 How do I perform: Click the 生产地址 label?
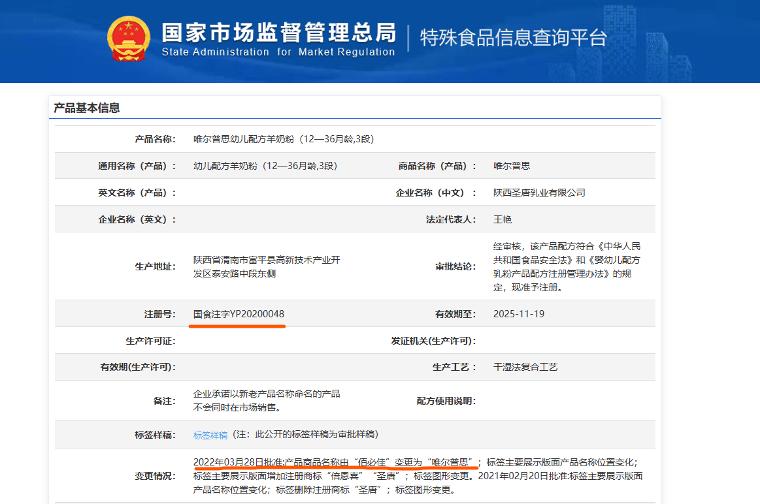pos(155,266)
